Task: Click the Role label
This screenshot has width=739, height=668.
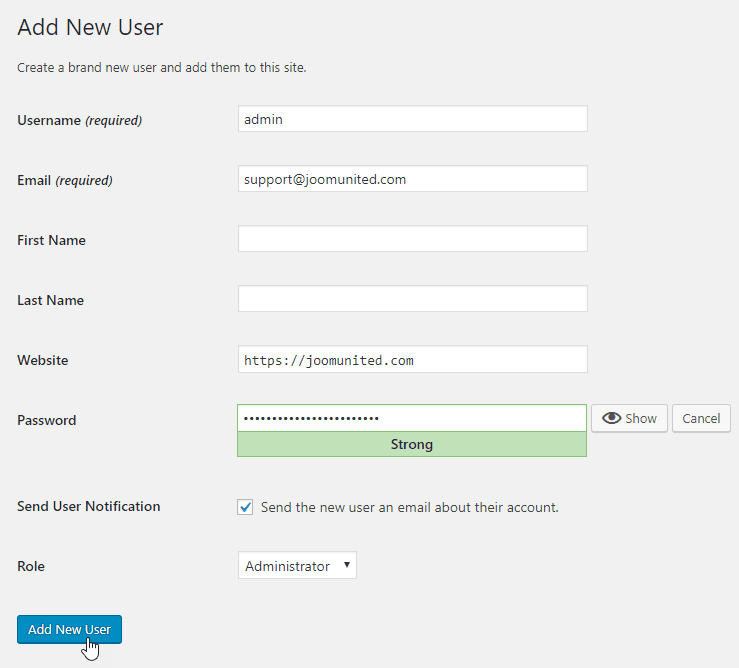Action: click(x=31, y=566)
